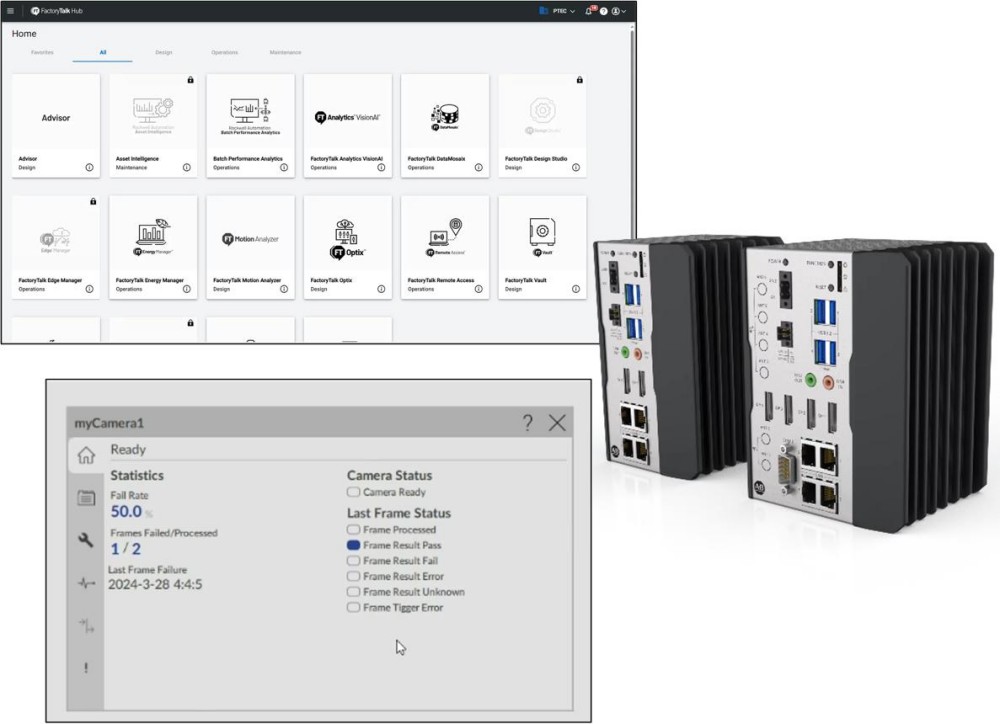This screenshot has width=1000, height=724.
Task: Show info for FactoryTalk Motion Analyzer
Action: [x=284, y=289]
